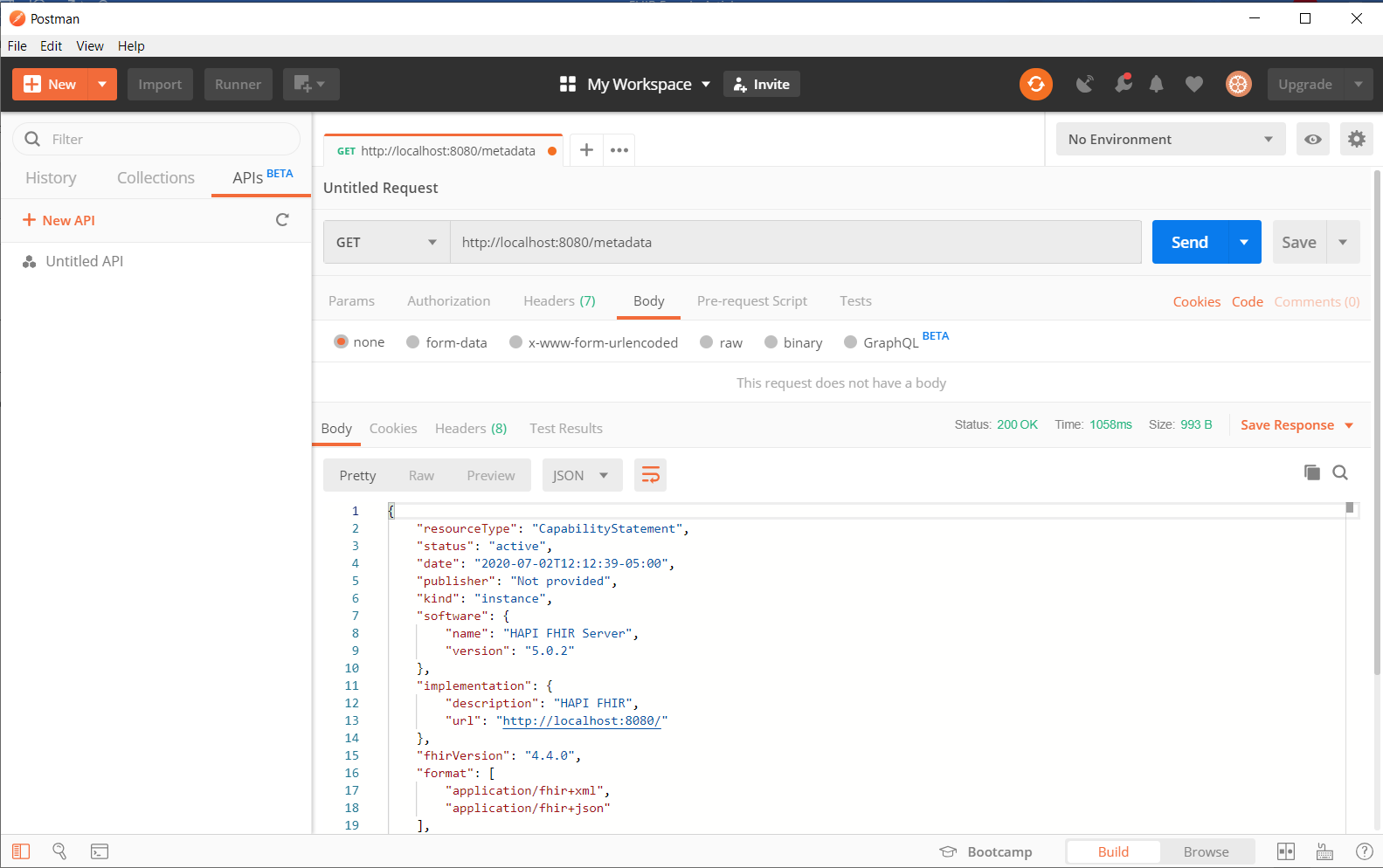
Task: Click the workspace grid icon
Action: [x=568, y=84]
